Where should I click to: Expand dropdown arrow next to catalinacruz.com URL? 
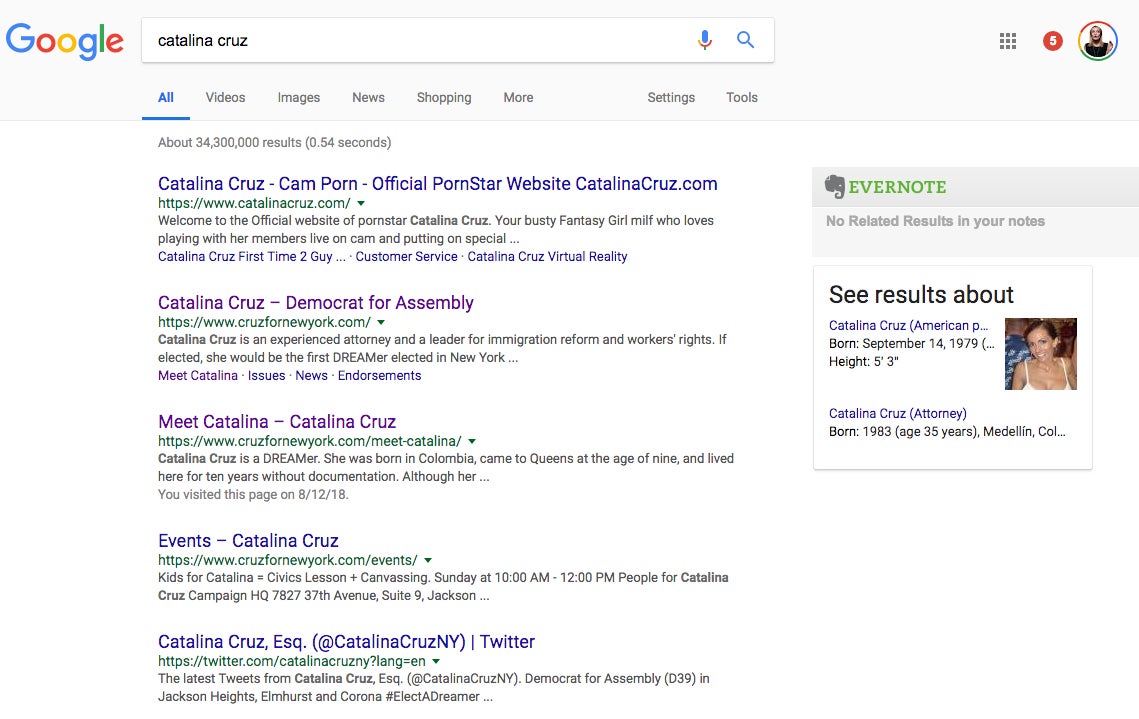coord(361,203)
